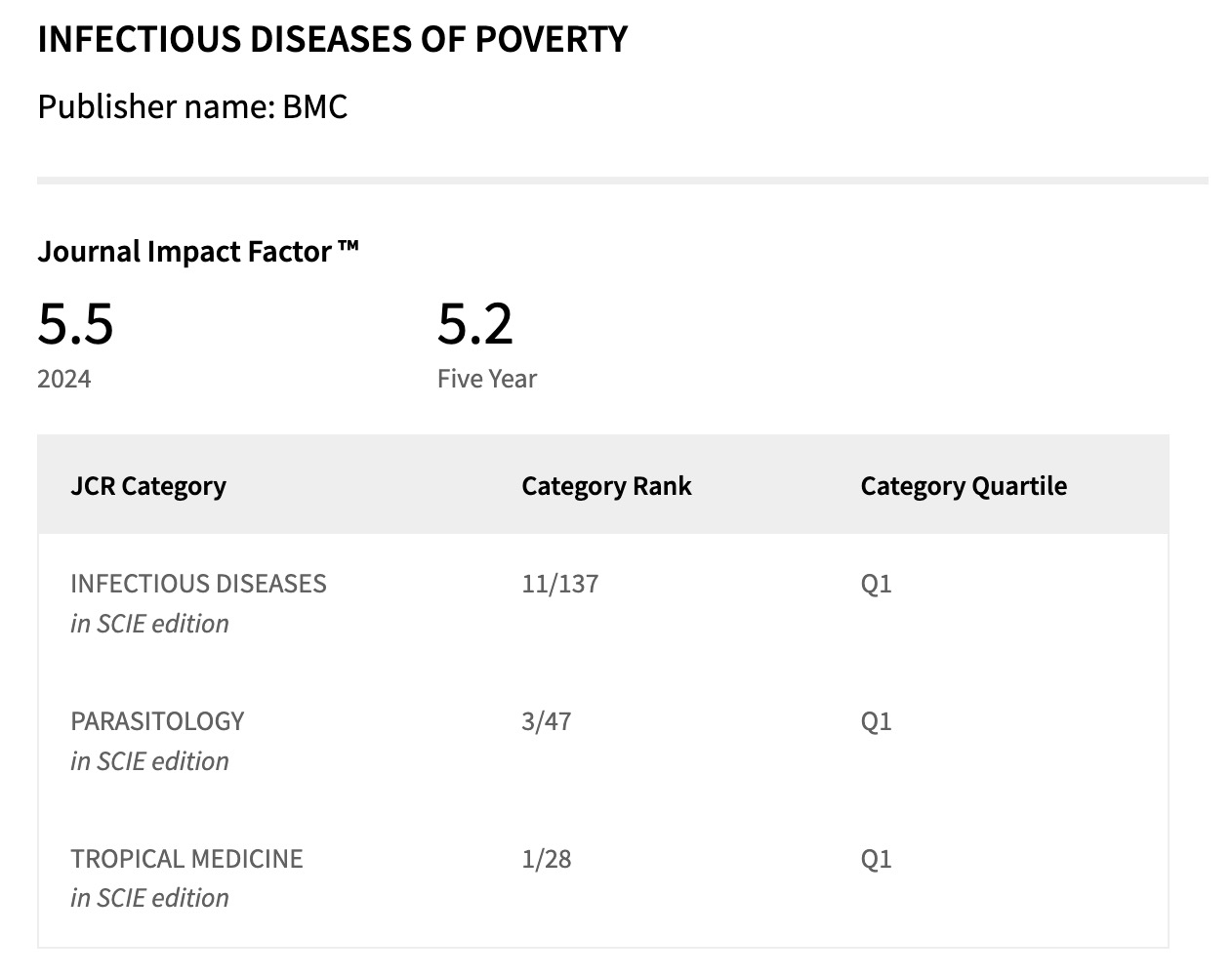1232x978 pixels.
Task: Click the 11/137 category rank
Action: [560, 584]
